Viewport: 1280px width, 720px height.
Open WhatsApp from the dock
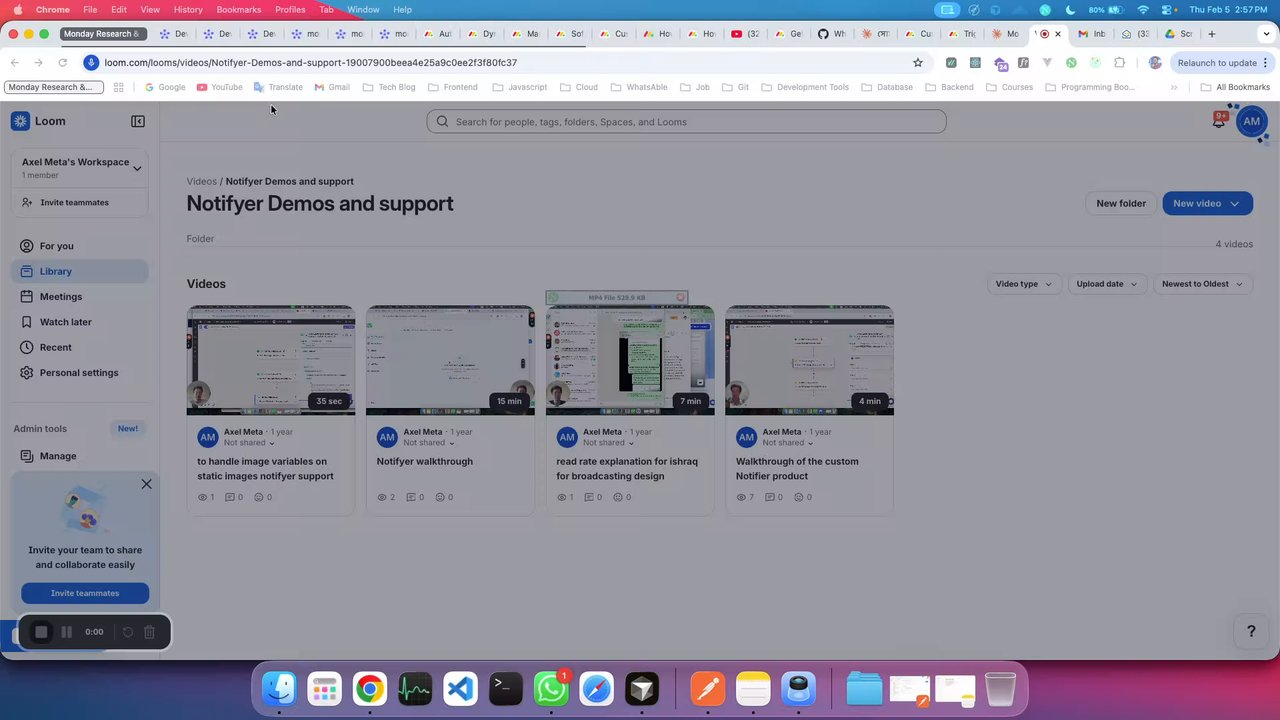tap(551, 689)
